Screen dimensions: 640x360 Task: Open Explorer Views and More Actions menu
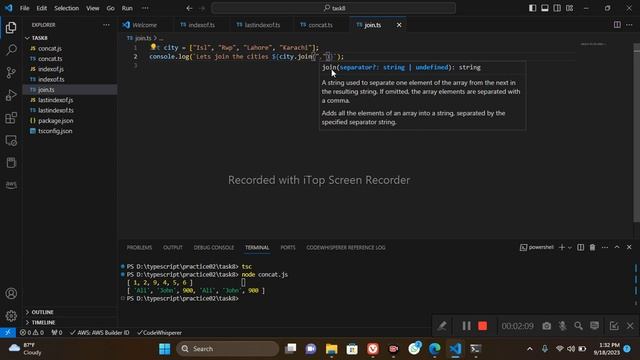point(106,25)
